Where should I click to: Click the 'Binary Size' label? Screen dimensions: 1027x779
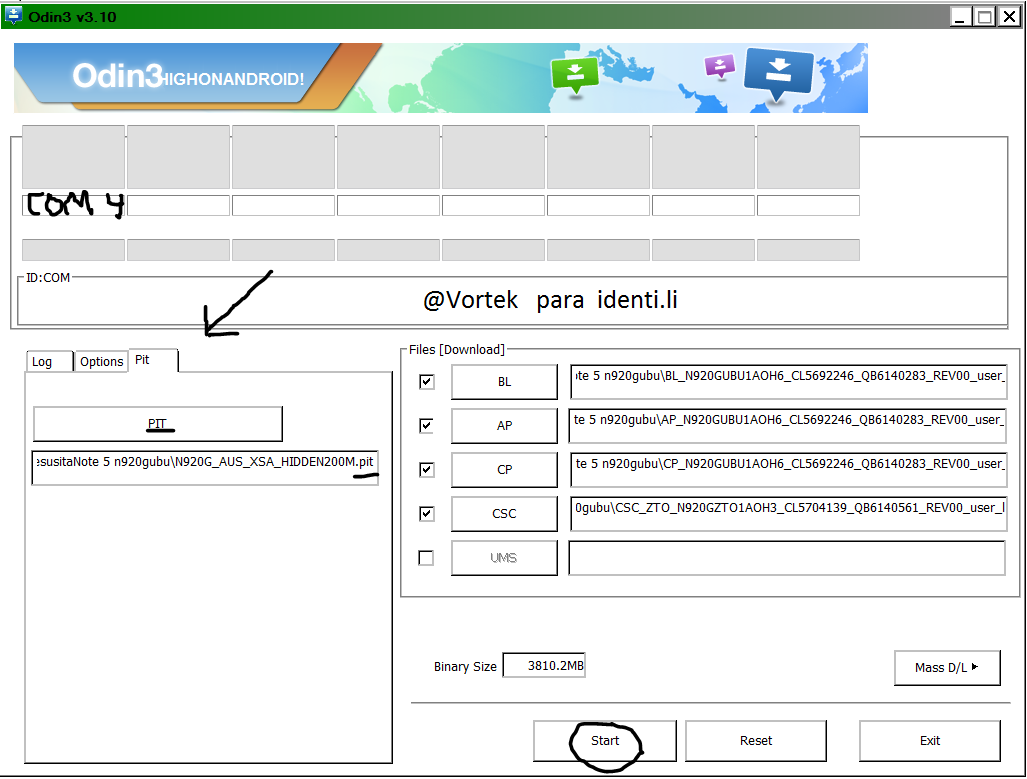(465, 667)
